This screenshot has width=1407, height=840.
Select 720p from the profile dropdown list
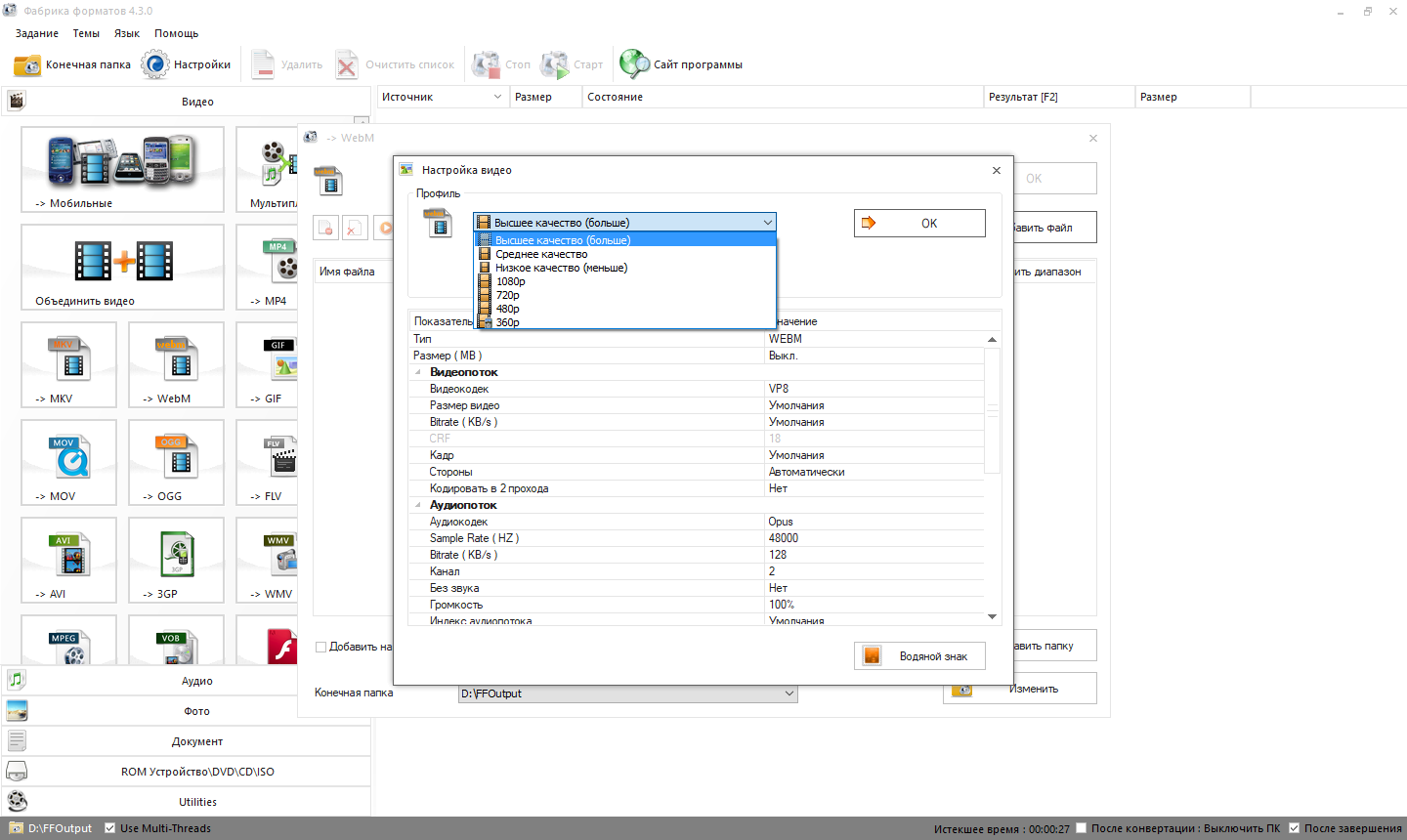[508, 295]
